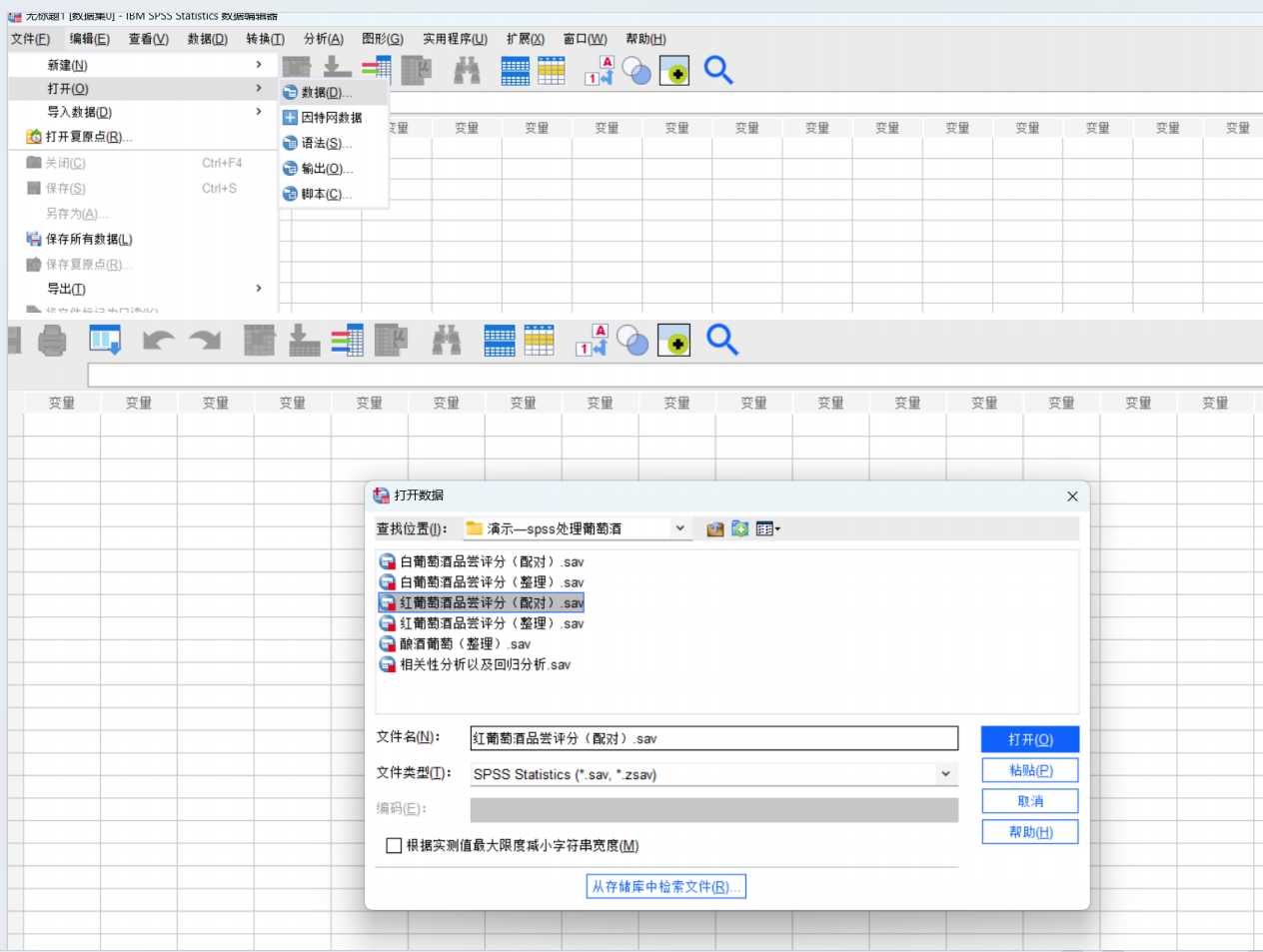Click the Value Labels A/1 icon in lower toolbar

[x=592, y=341]
